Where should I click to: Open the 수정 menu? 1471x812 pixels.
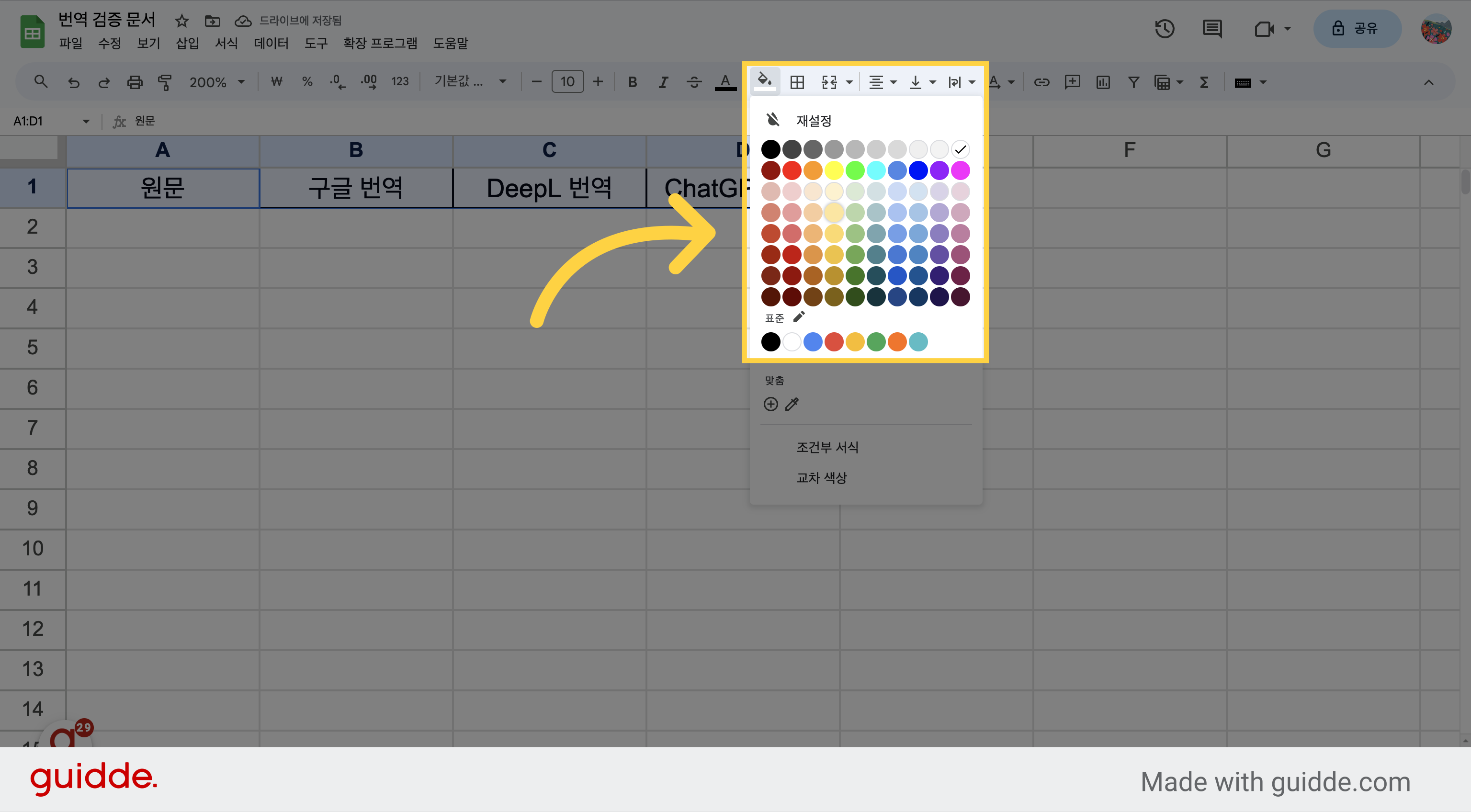110,44
